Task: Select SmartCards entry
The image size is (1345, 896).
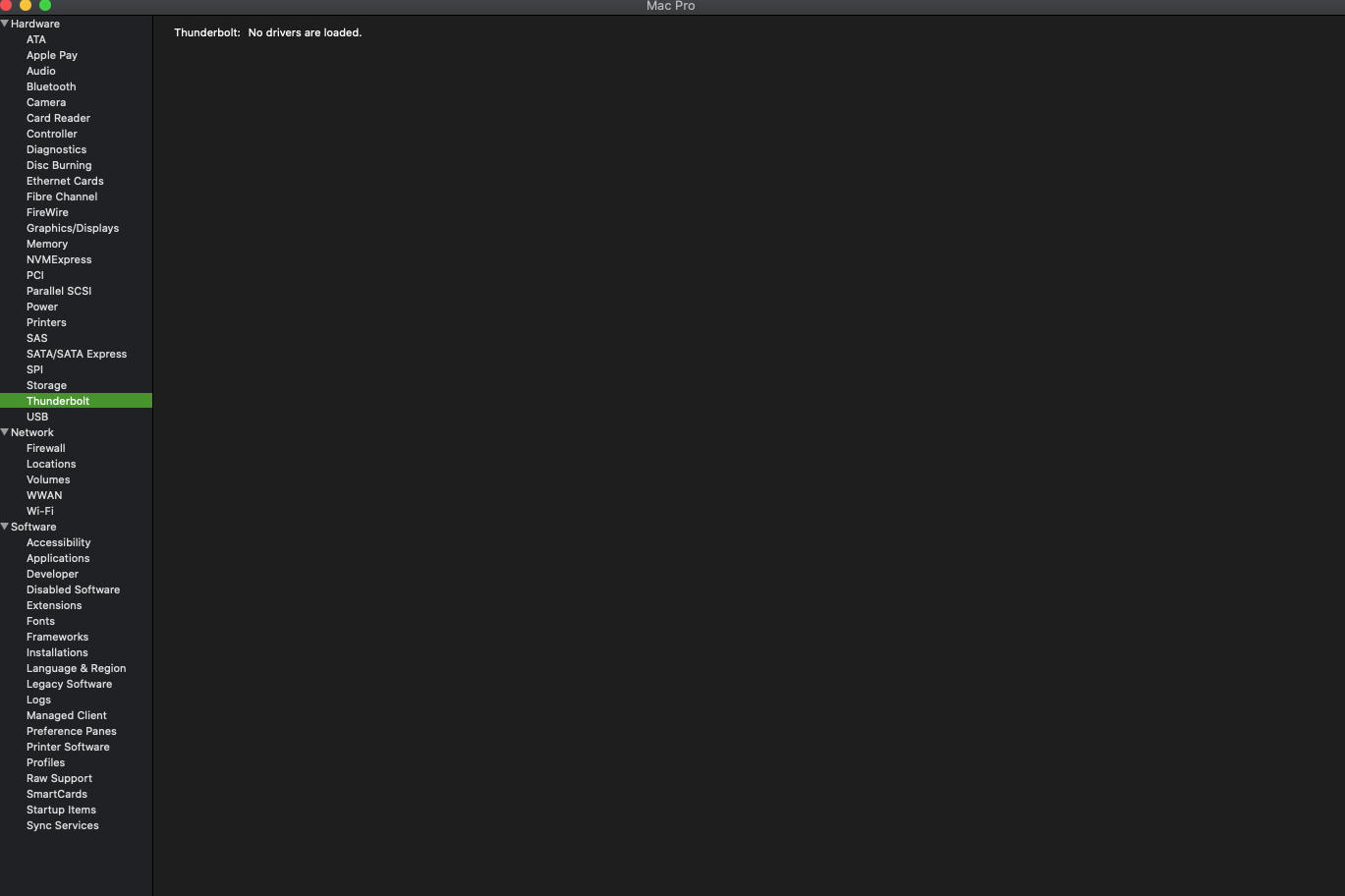Action: [x=57, y=794]
